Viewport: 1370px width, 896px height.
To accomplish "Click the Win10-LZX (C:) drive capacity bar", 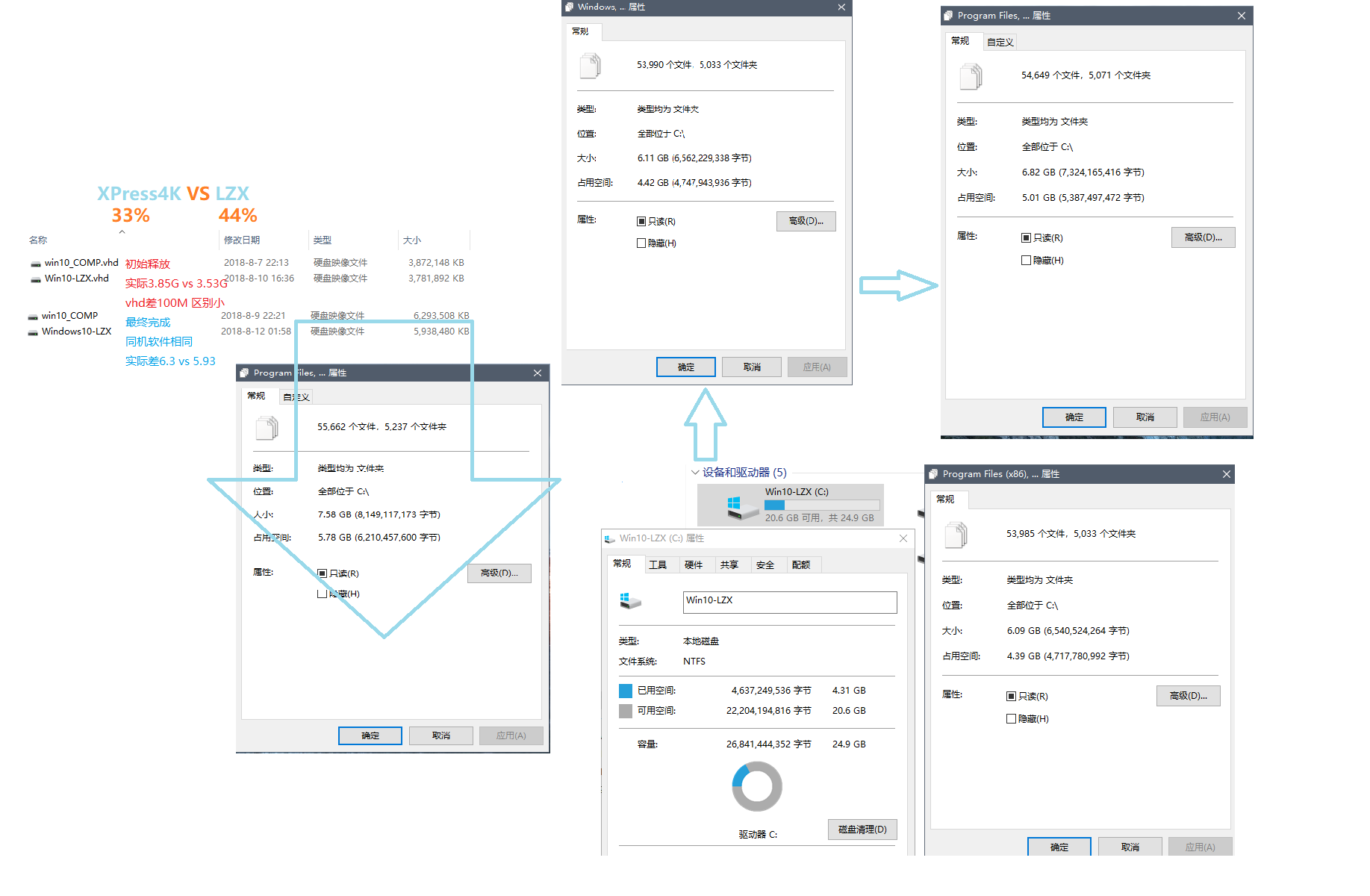I will (822, 505).
